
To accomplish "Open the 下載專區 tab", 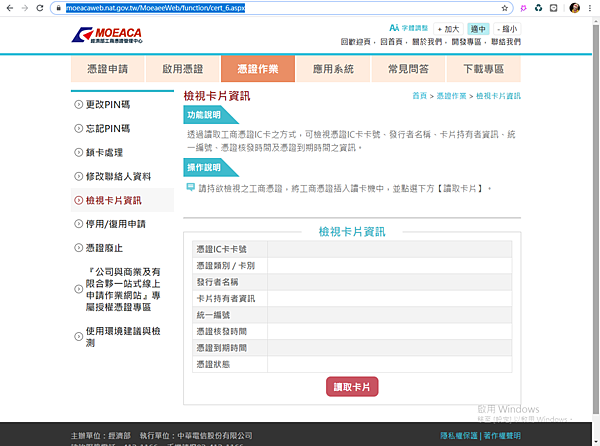I will (x=484, y=69).
